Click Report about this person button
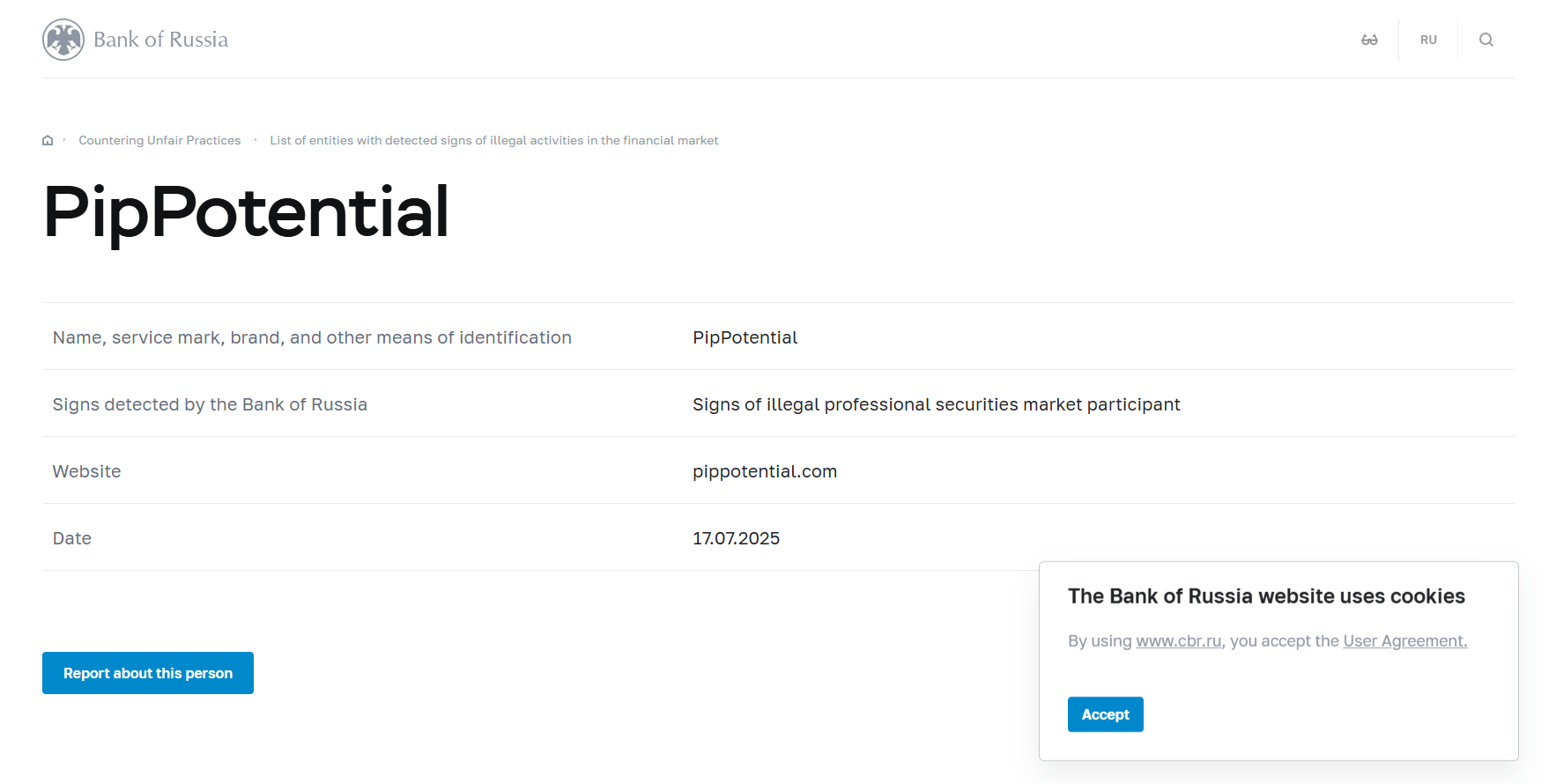Image resolution: width=1556 pixels, height=784 pixels. click(x=148, y=673)
